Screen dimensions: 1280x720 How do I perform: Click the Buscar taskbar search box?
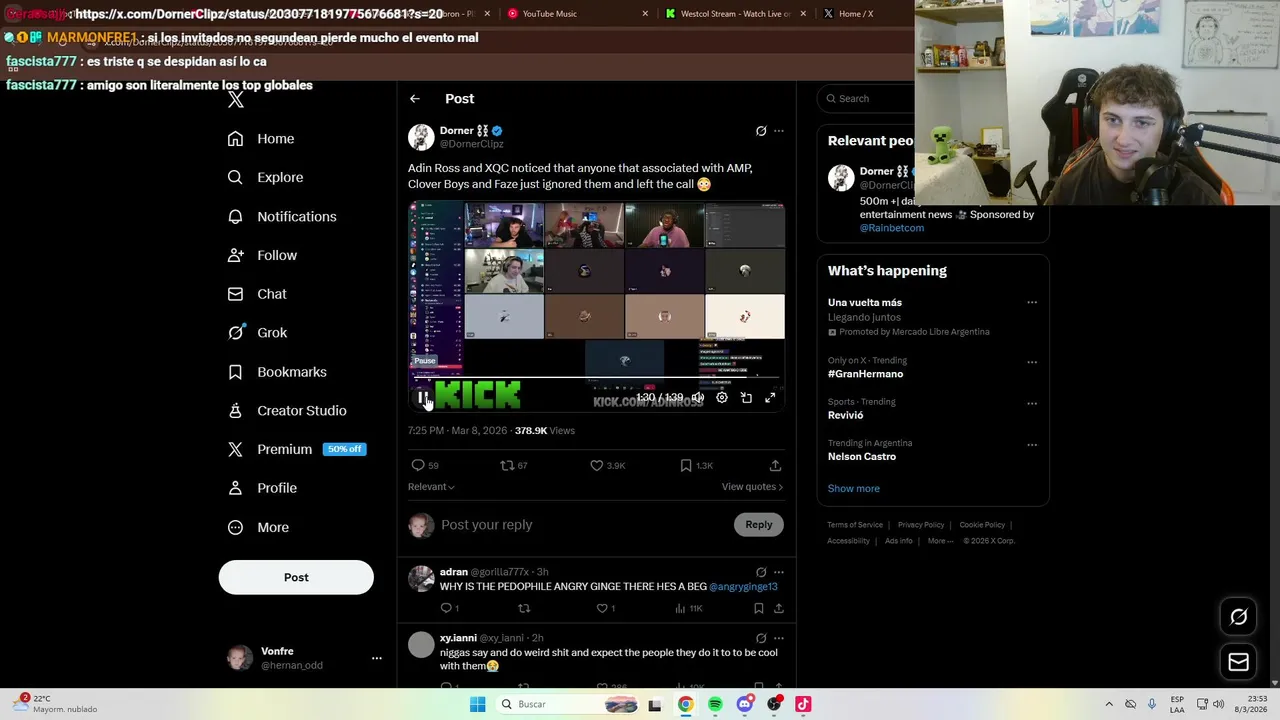pos(568,705)
